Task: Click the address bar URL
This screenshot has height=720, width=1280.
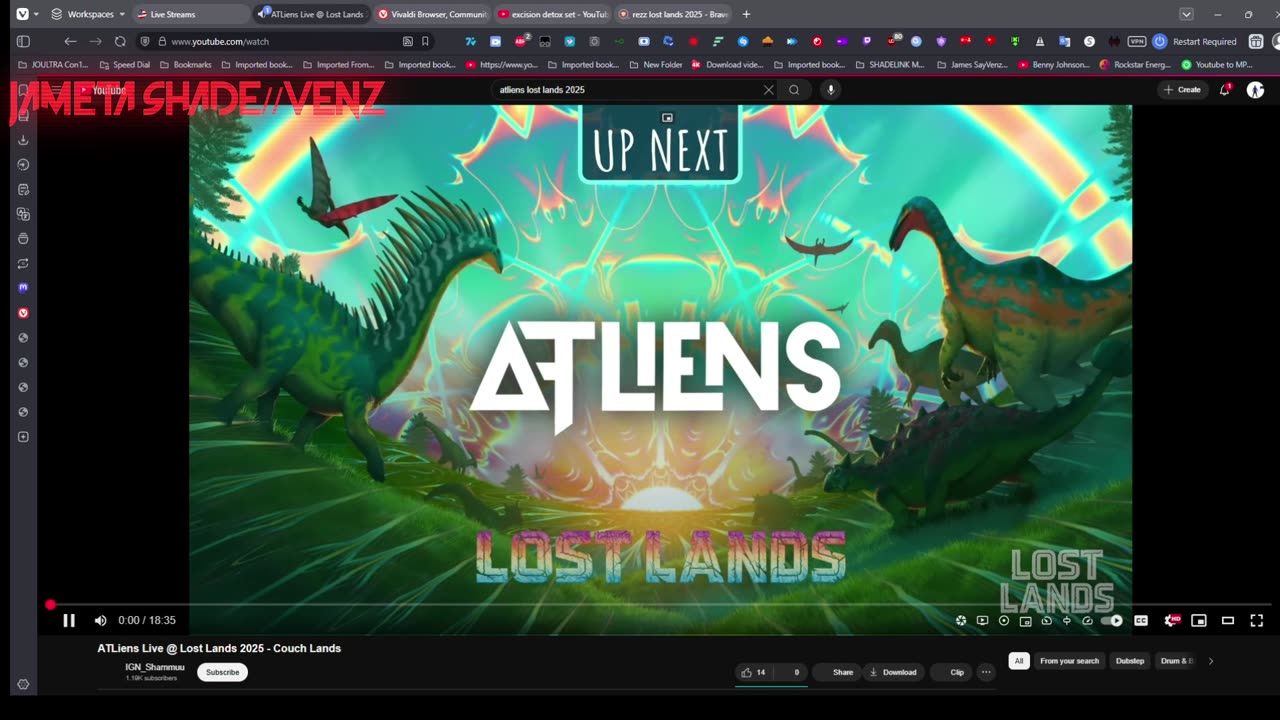Action: [220, 42]
